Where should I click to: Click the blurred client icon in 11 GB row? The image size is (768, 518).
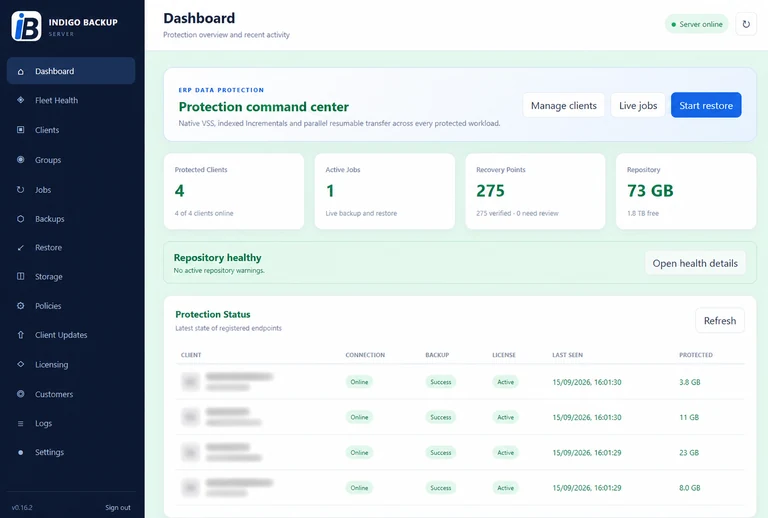coord(191,417)
